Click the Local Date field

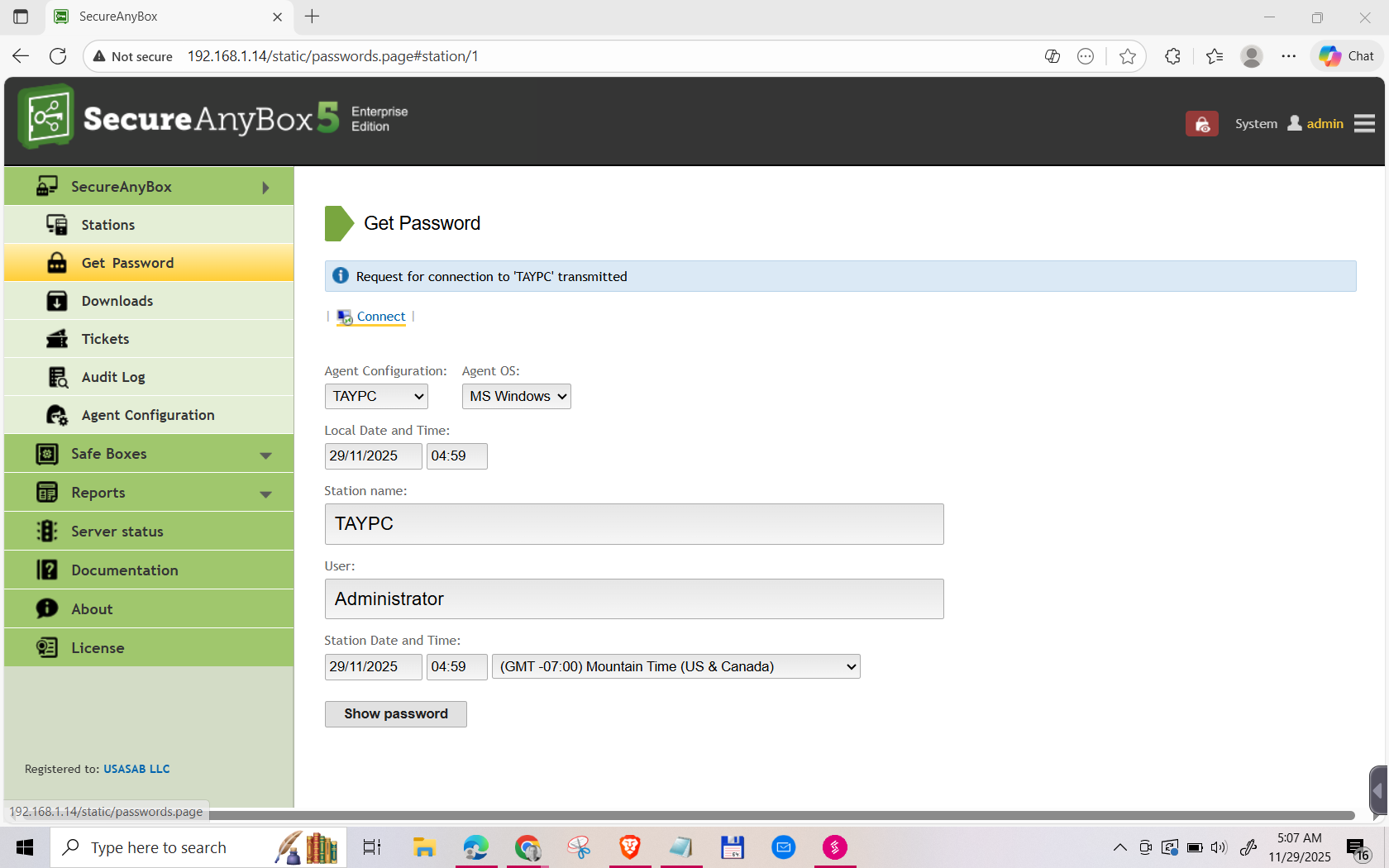pos(373,456)
